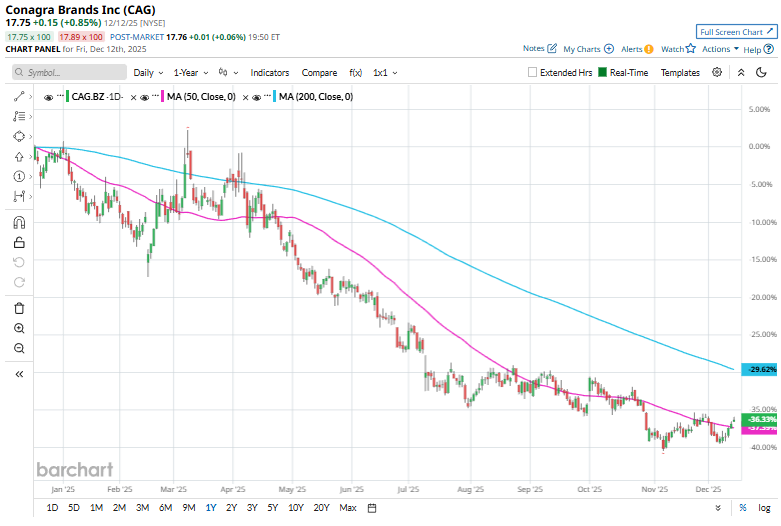781x526 pixels.
Task: Open the f(x) expressions menu
Action: coord(355,73)
